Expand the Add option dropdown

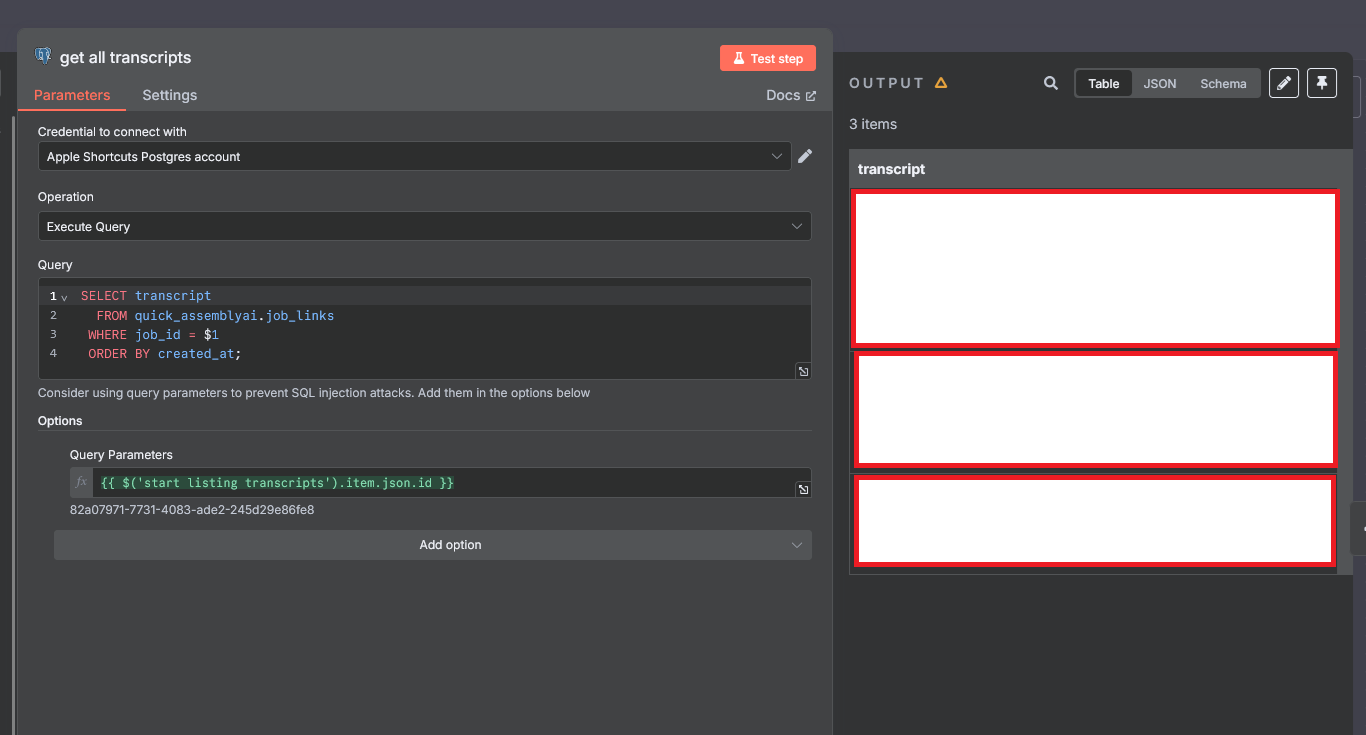click(432, 545)
